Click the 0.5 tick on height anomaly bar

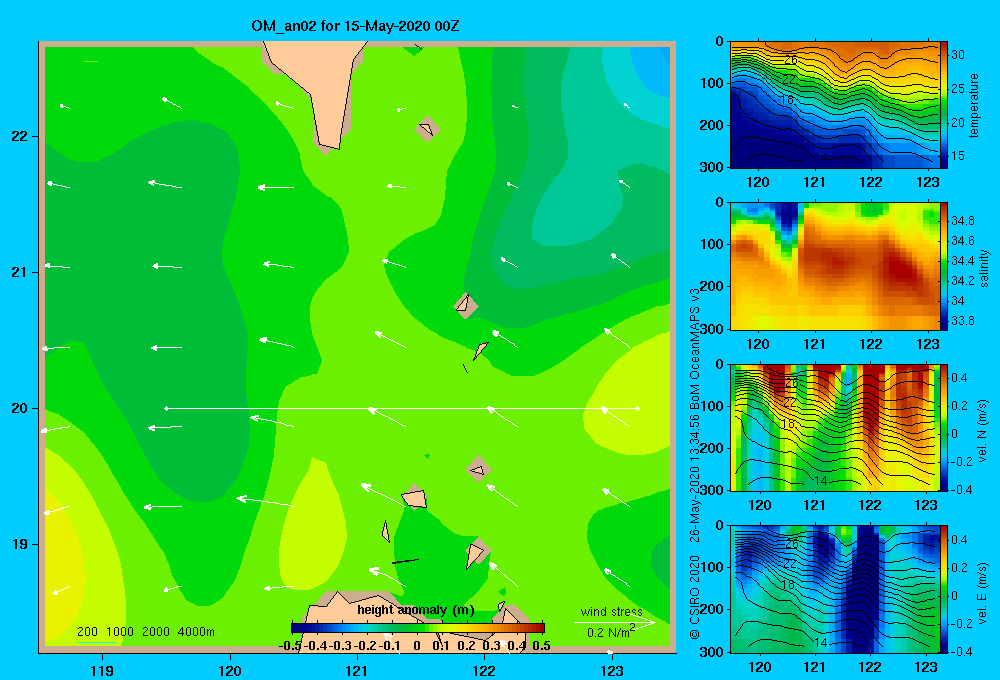click(541, 646)
